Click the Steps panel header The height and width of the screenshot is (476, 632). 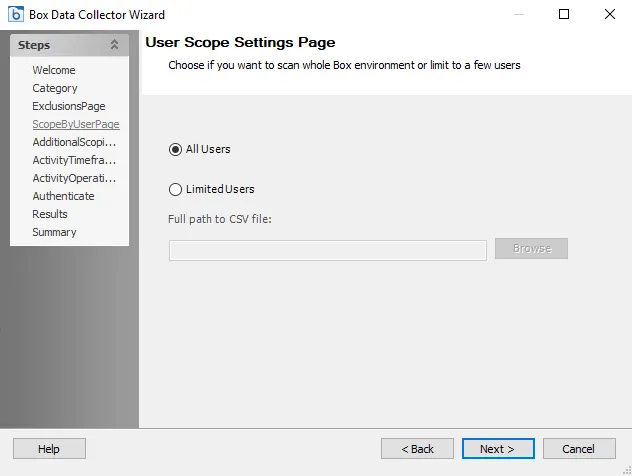[69, 45]
